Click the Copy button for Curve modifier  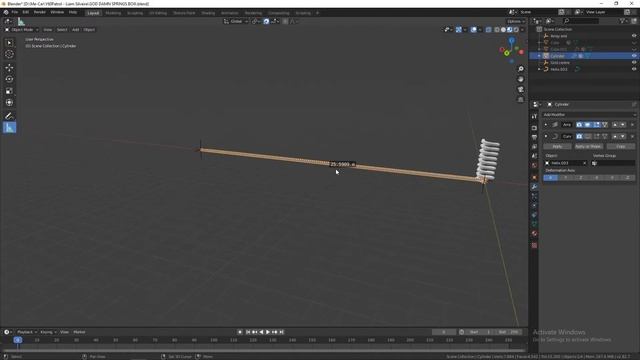click(x=620, y=147)
